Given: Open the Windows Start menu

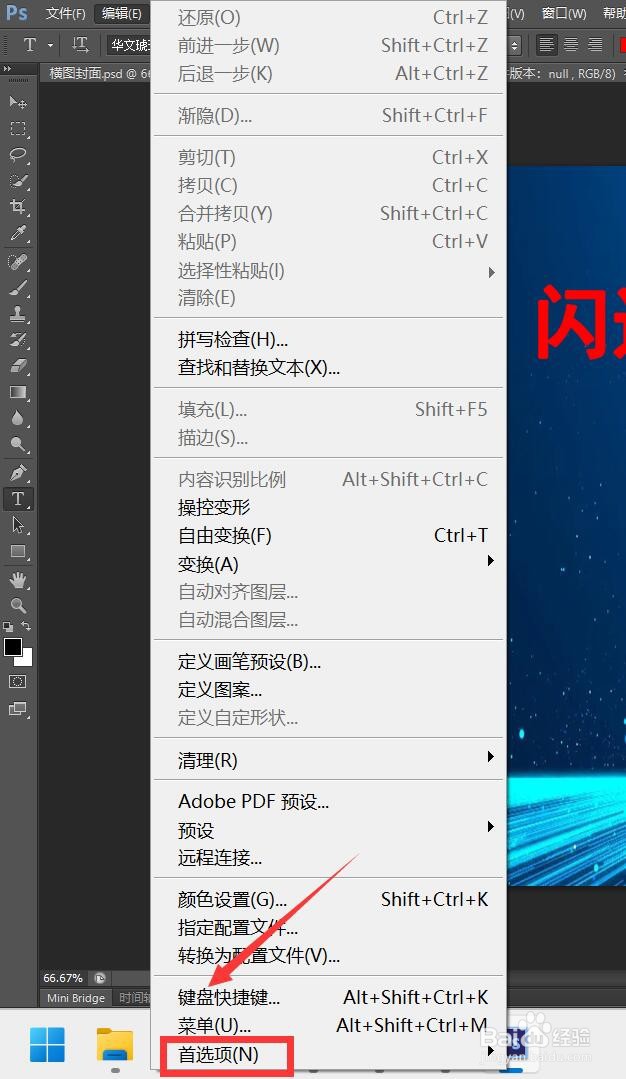Looking at the screenshot, I should pos(47,1045).
